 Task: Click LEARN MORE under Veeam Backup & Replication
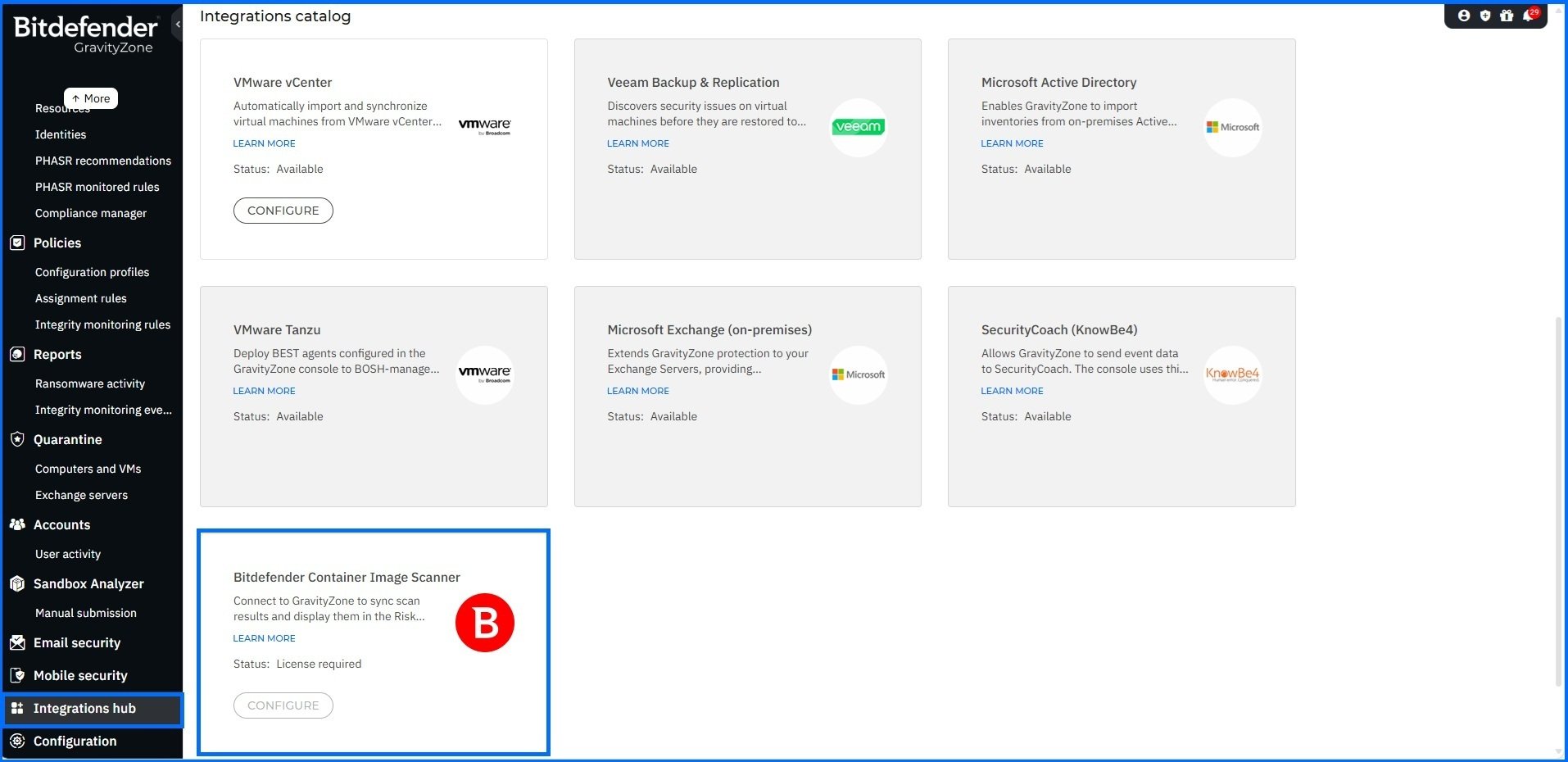click(637, 143)
